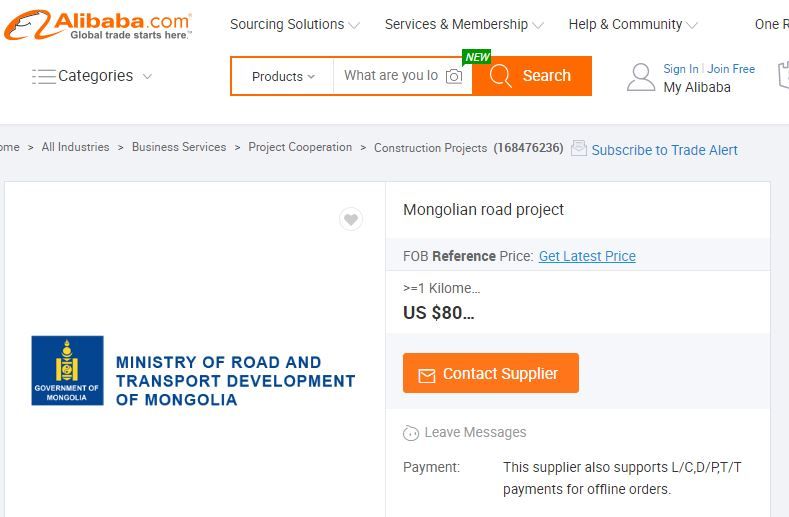The width and height of the screenshot is (789, 517).
Task: Open the Help & Community menu
Action: click(633, 24)
